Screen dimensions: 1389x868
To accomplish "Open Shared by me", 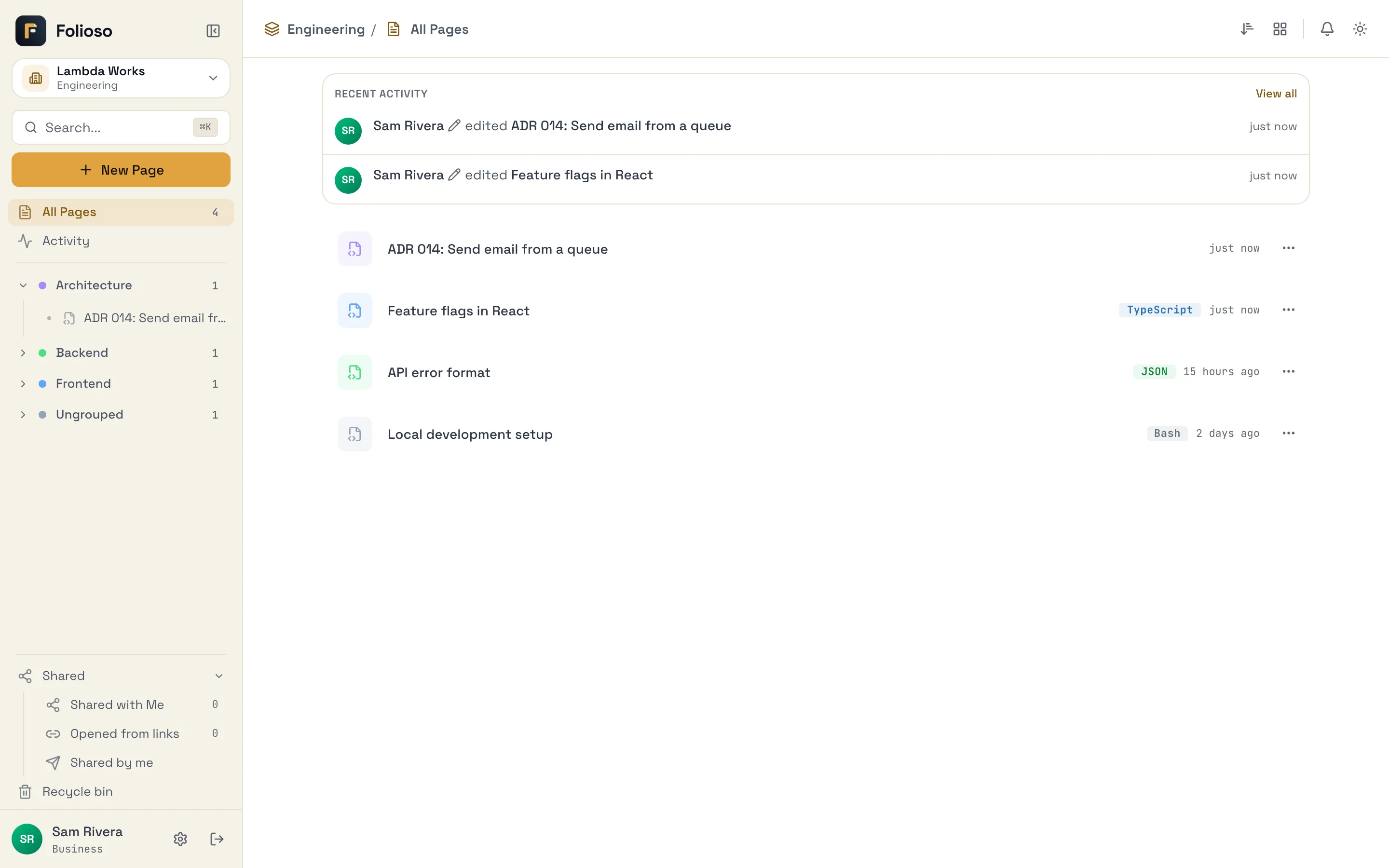I will click(x=133, y=762).
